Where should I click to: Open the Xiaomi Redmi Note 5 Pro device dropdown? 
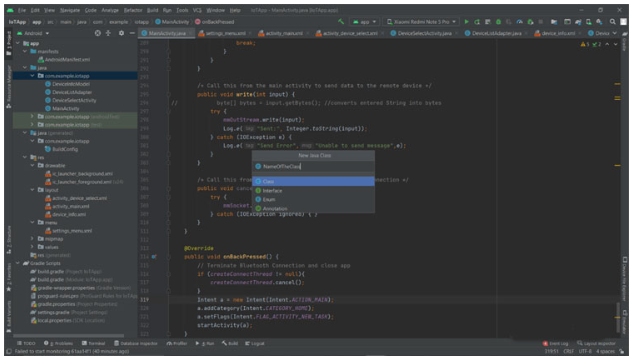pos(422,22)
